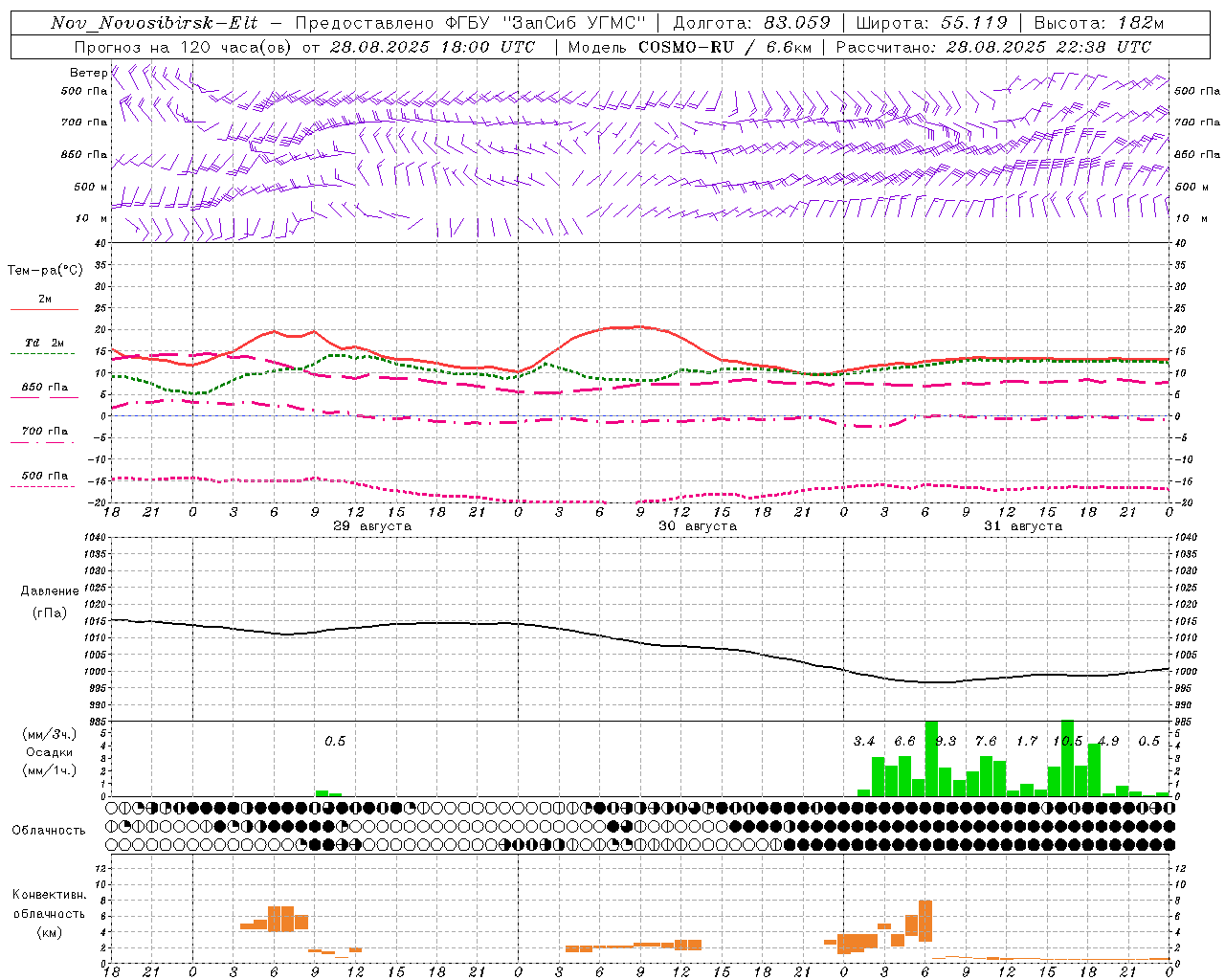Click the Конвективн. label of convective cloud panel

click(50, 895)
